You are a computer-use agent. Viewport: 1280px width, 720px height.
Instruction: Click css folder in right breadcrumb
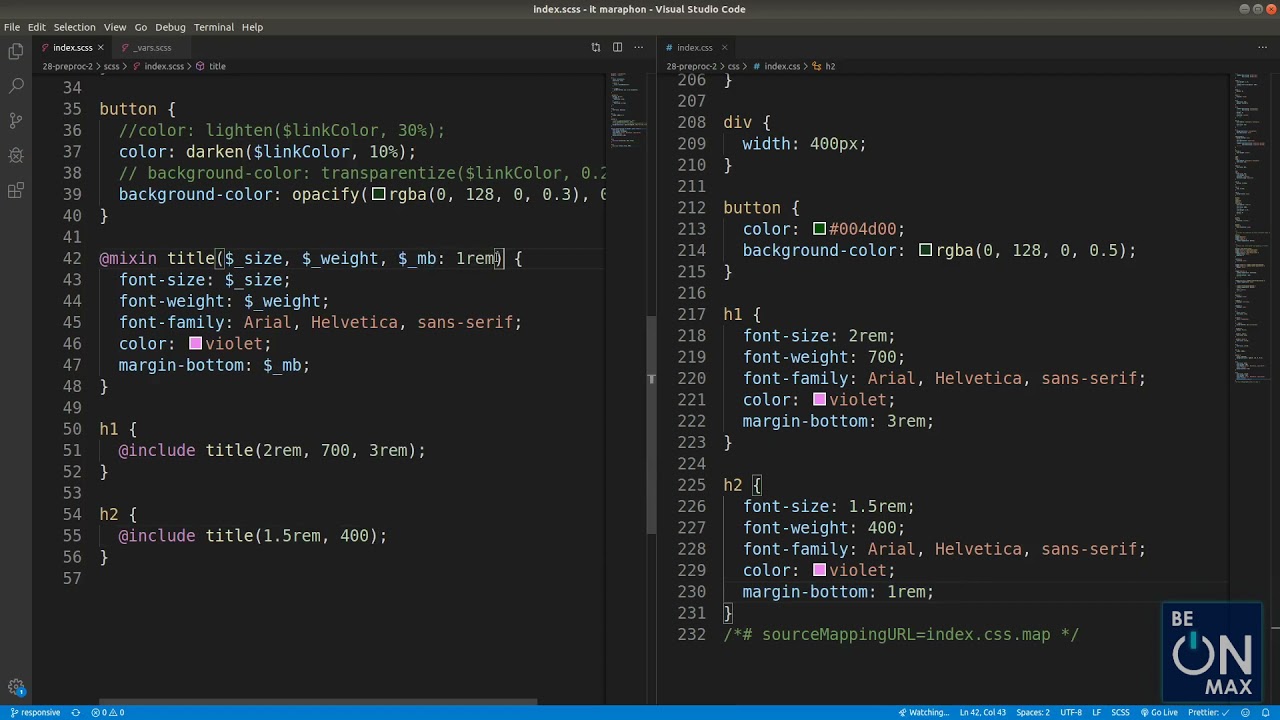[x=733, y=66]
